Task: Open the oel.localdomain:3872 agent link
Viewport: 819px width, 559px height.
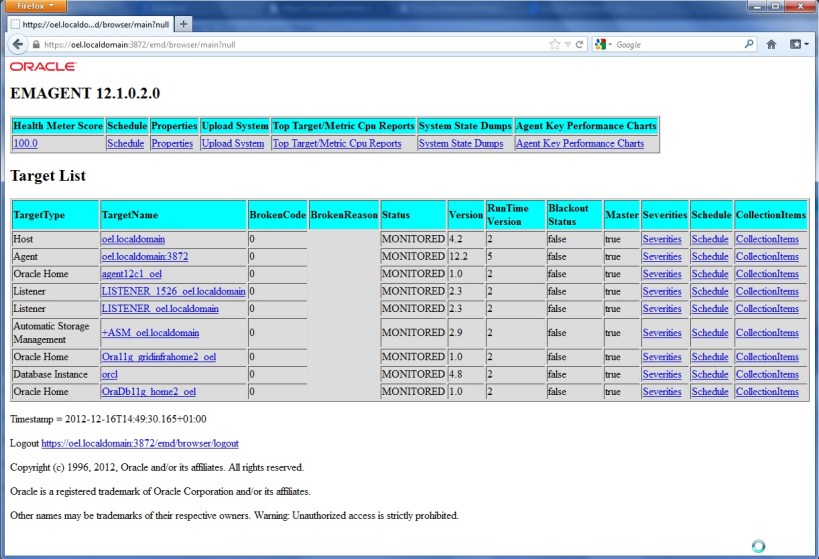Action: pyautogui.click(x=145, y=257)
